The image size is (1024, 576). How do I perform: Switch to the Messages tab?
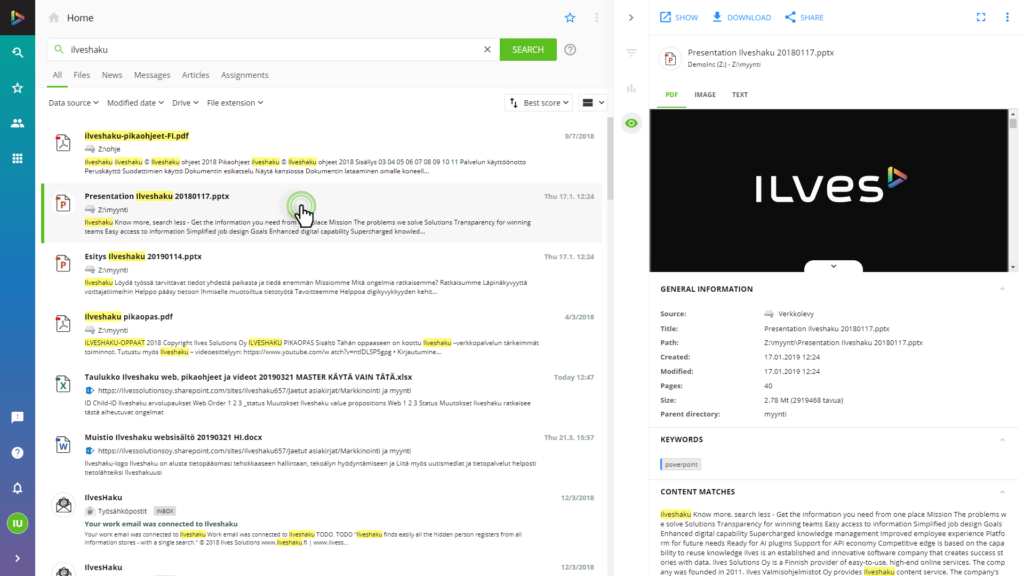152,75
